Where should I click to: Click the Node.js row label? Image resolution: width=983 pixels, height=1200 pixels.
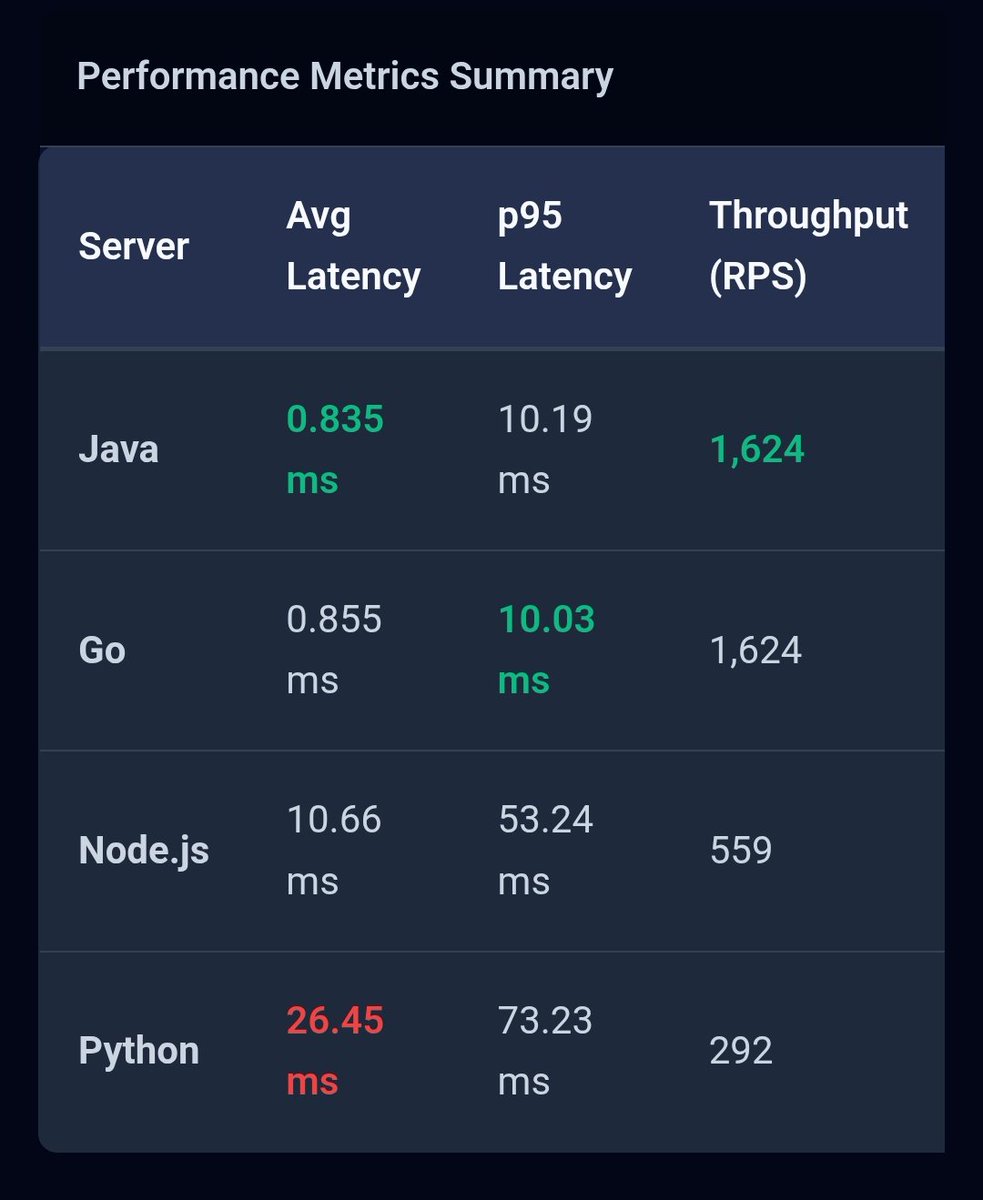[144, 851]
